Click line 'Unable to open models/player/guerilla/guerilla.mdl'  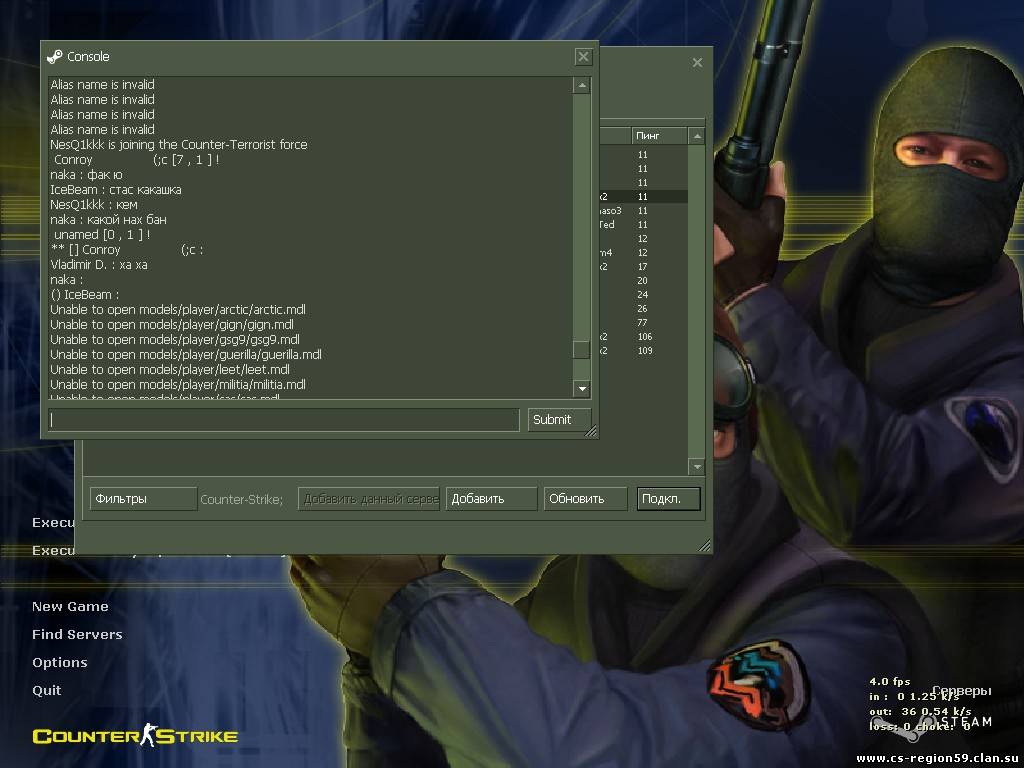point(186,355)
